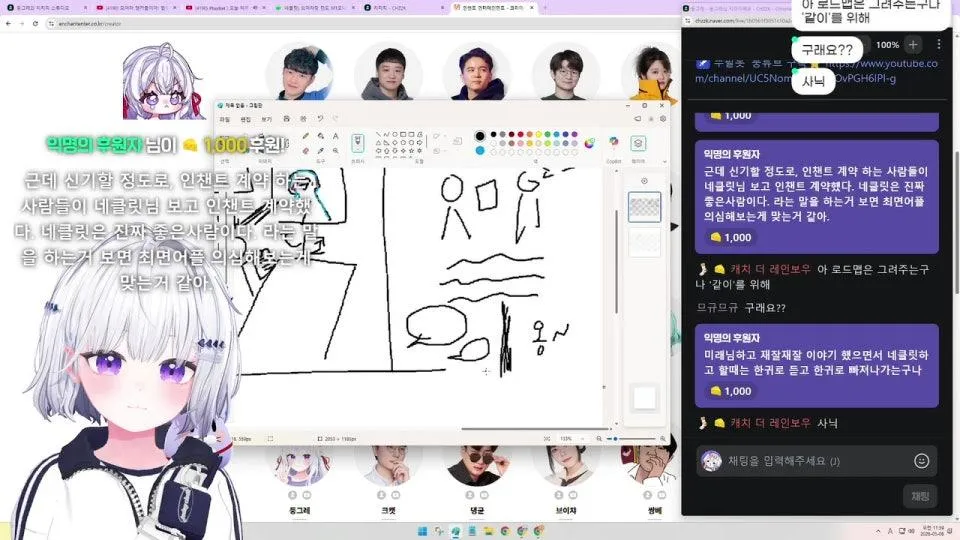Click the creator name 브이챠
The image size is (960, 540).
[x=566, y=510]
